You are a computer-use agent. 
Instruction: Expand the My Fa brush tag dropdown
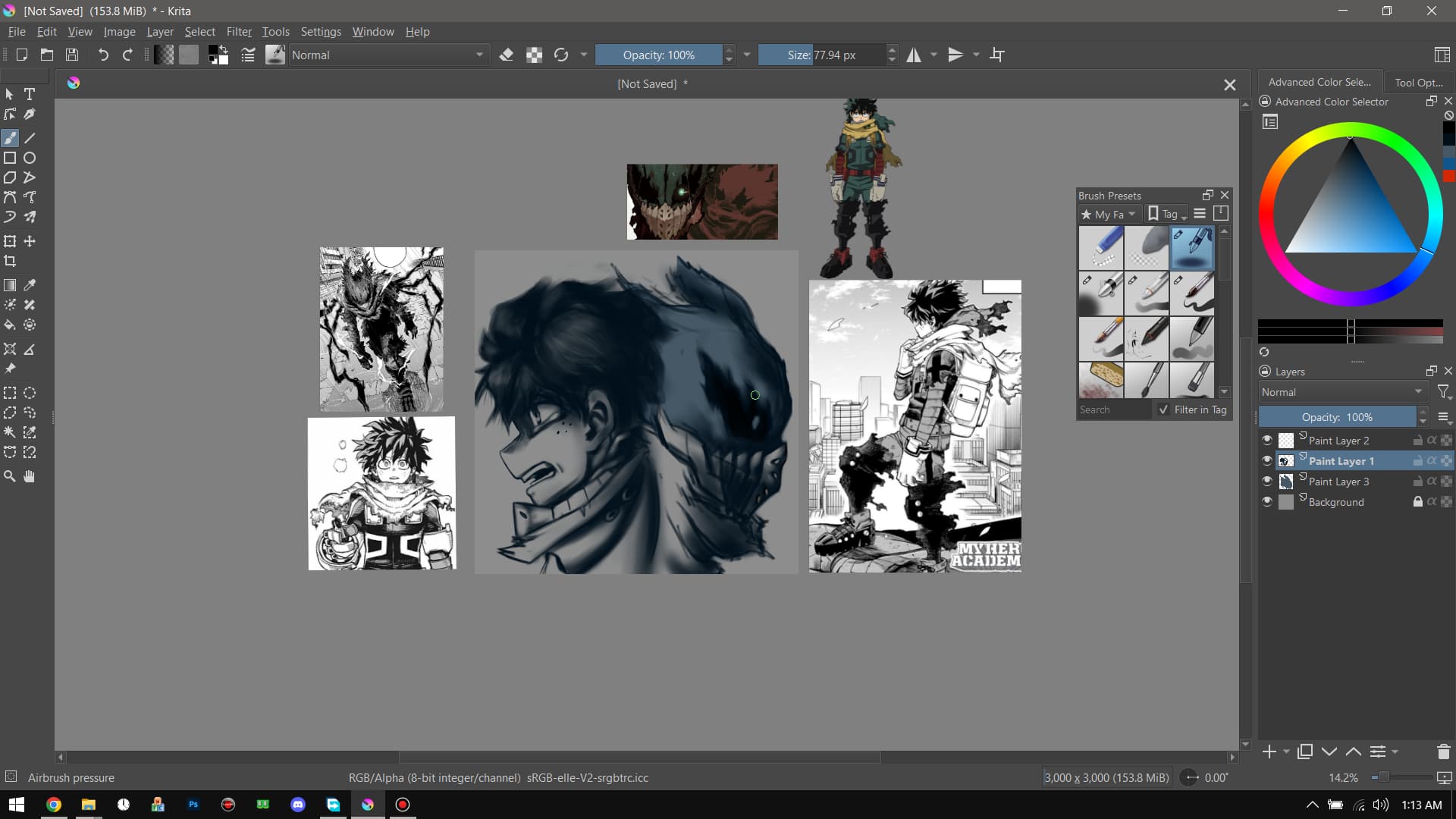click(1109, 214)
